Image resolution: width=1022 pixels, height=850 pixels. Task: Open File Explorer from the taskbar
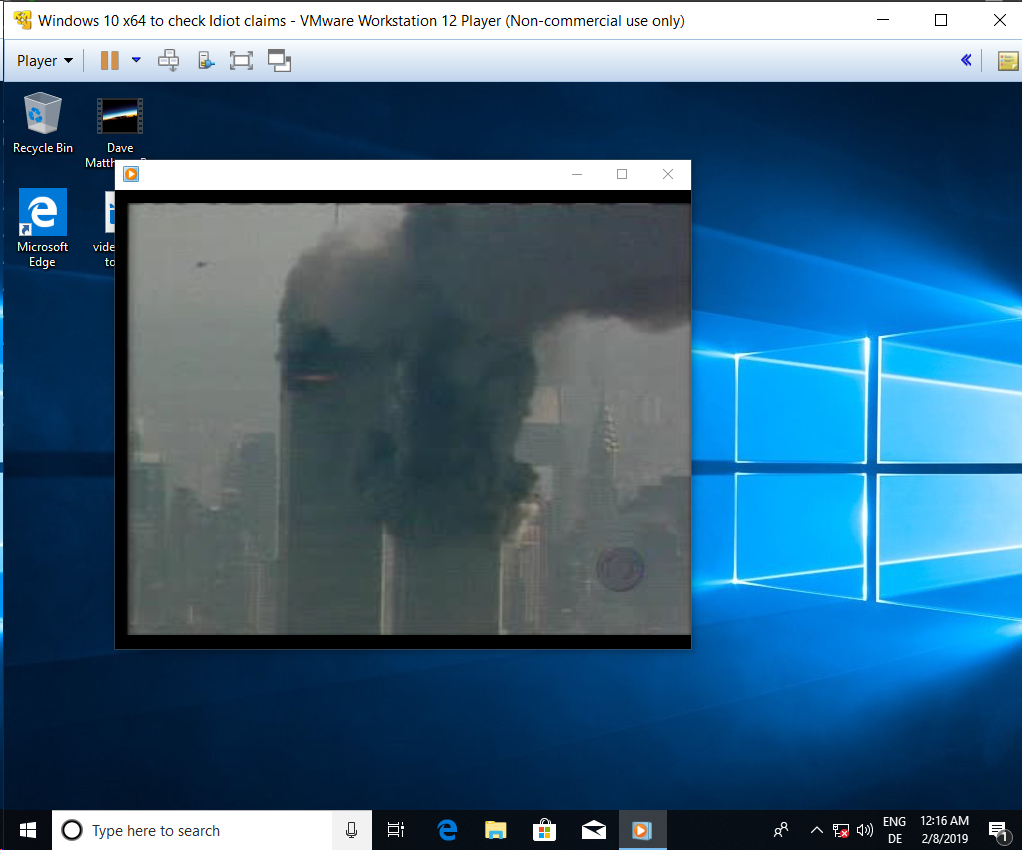[495, 830]
